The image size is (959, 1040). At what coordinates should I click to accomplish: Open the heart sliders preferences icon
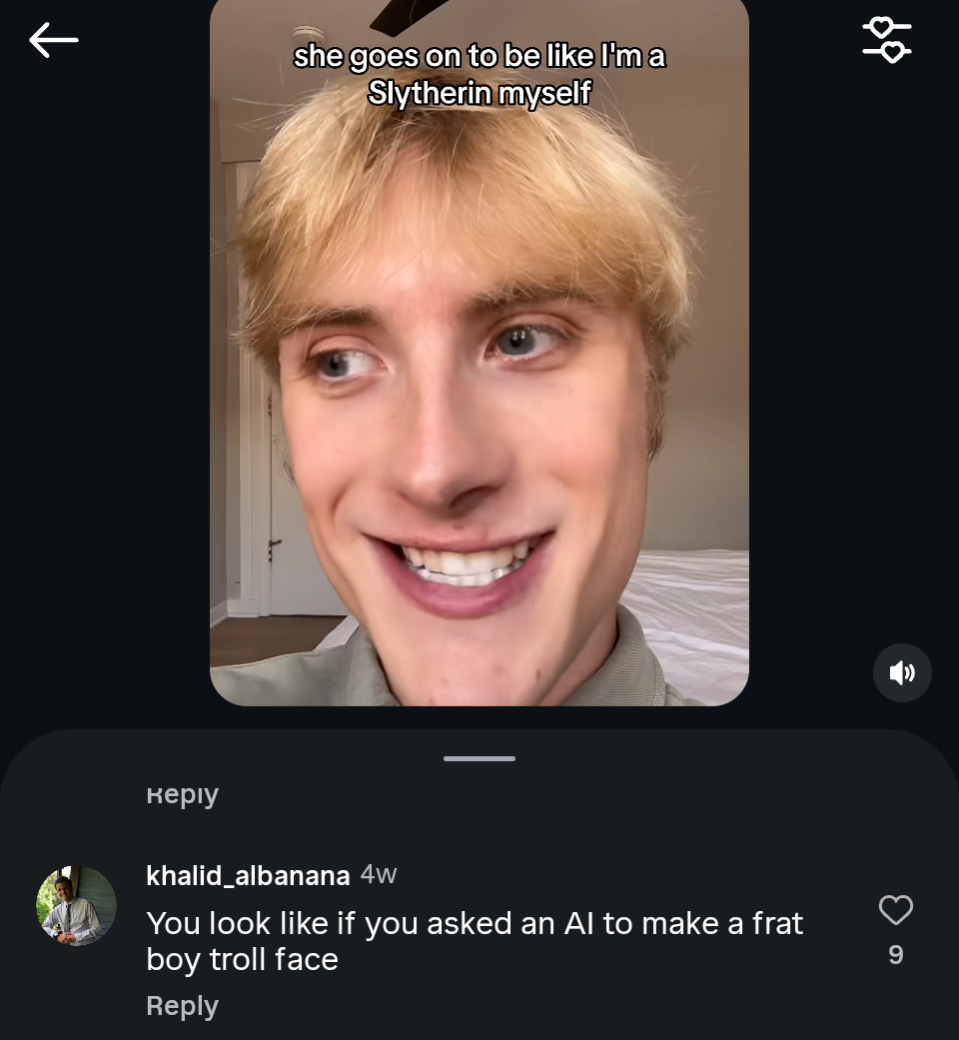pos(886,40)
